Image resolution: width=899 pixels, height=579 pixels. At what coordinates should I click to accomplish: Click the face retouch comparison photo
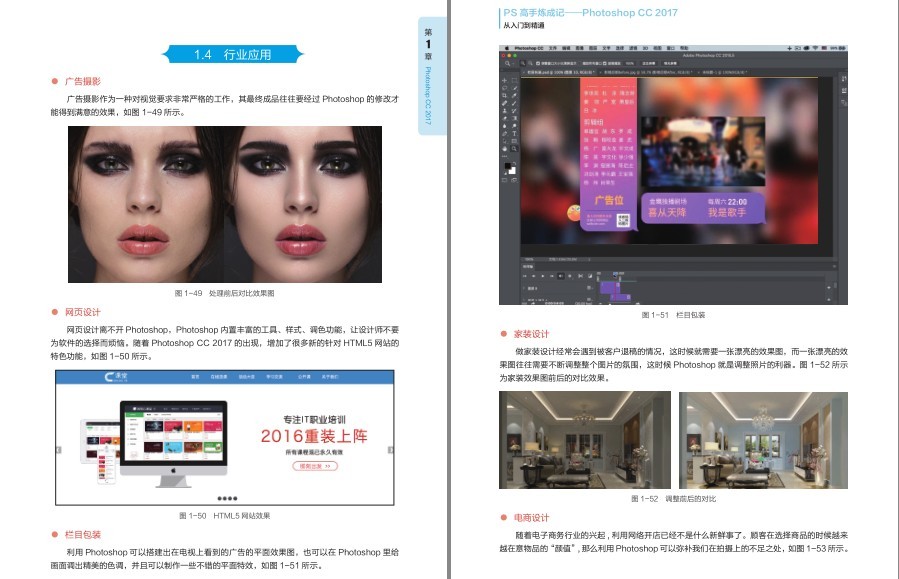coord(225,204)
